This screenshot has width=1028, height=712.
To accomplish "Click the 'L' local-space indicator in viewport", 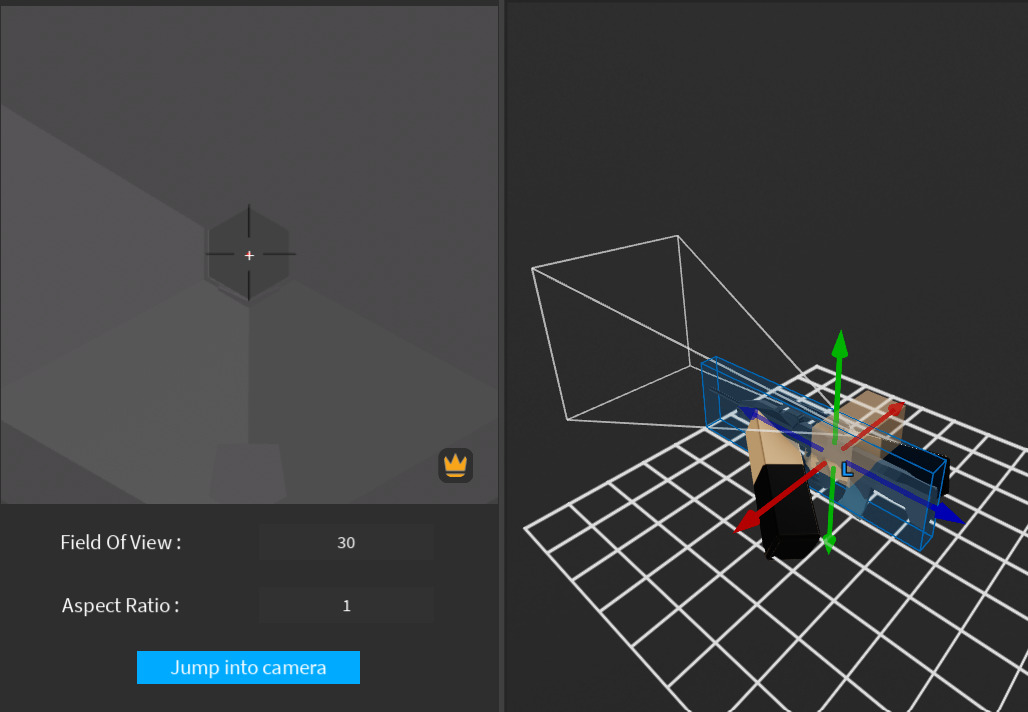I will (x=849, y=466).
